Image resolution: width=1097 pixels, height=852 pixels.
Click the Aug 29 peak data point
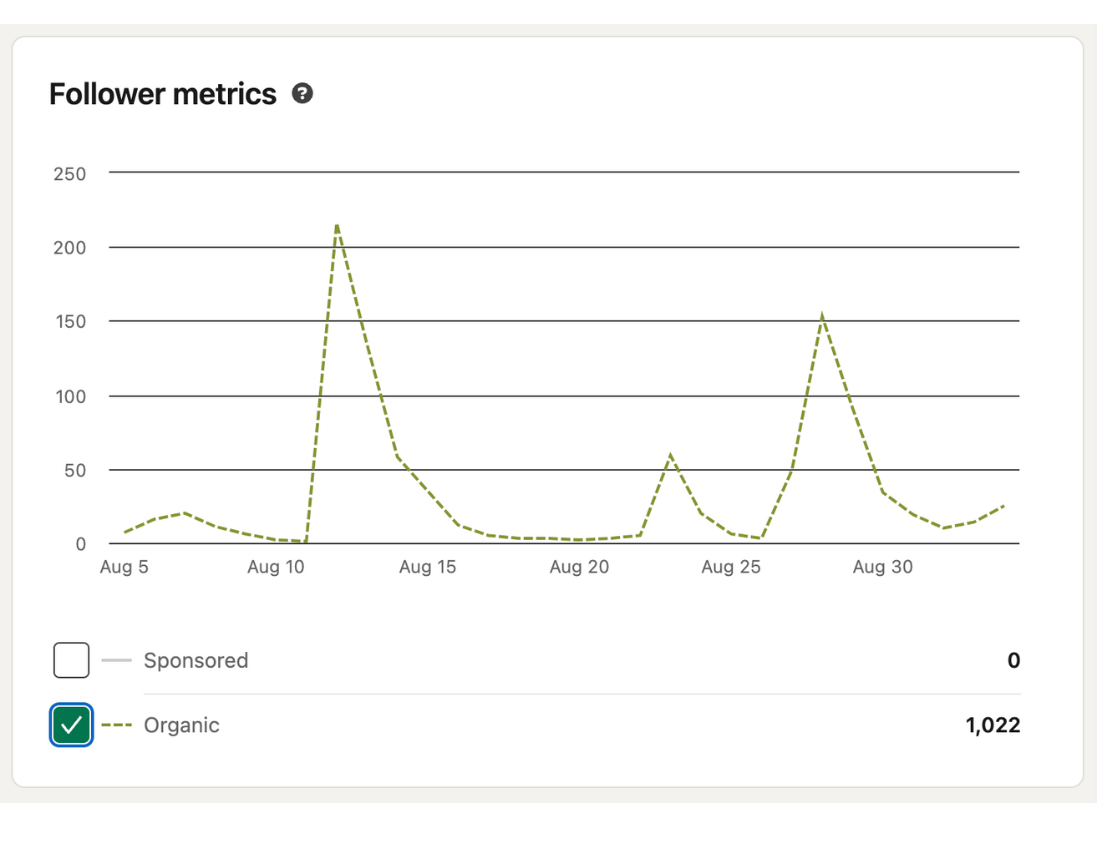pos(822,313)
